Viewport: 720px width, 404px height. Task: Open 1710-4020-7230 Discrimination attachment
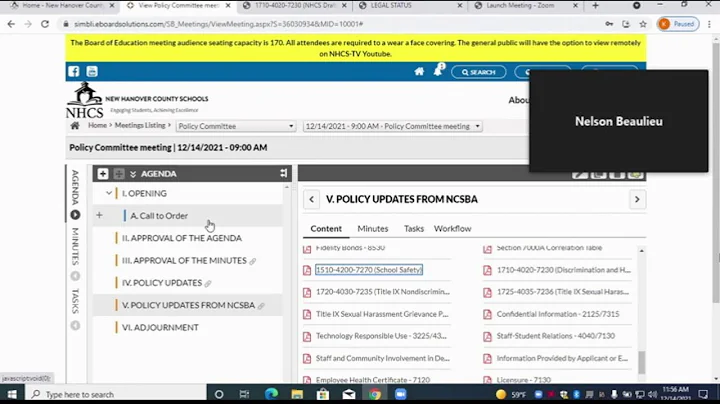coord(564,270)
